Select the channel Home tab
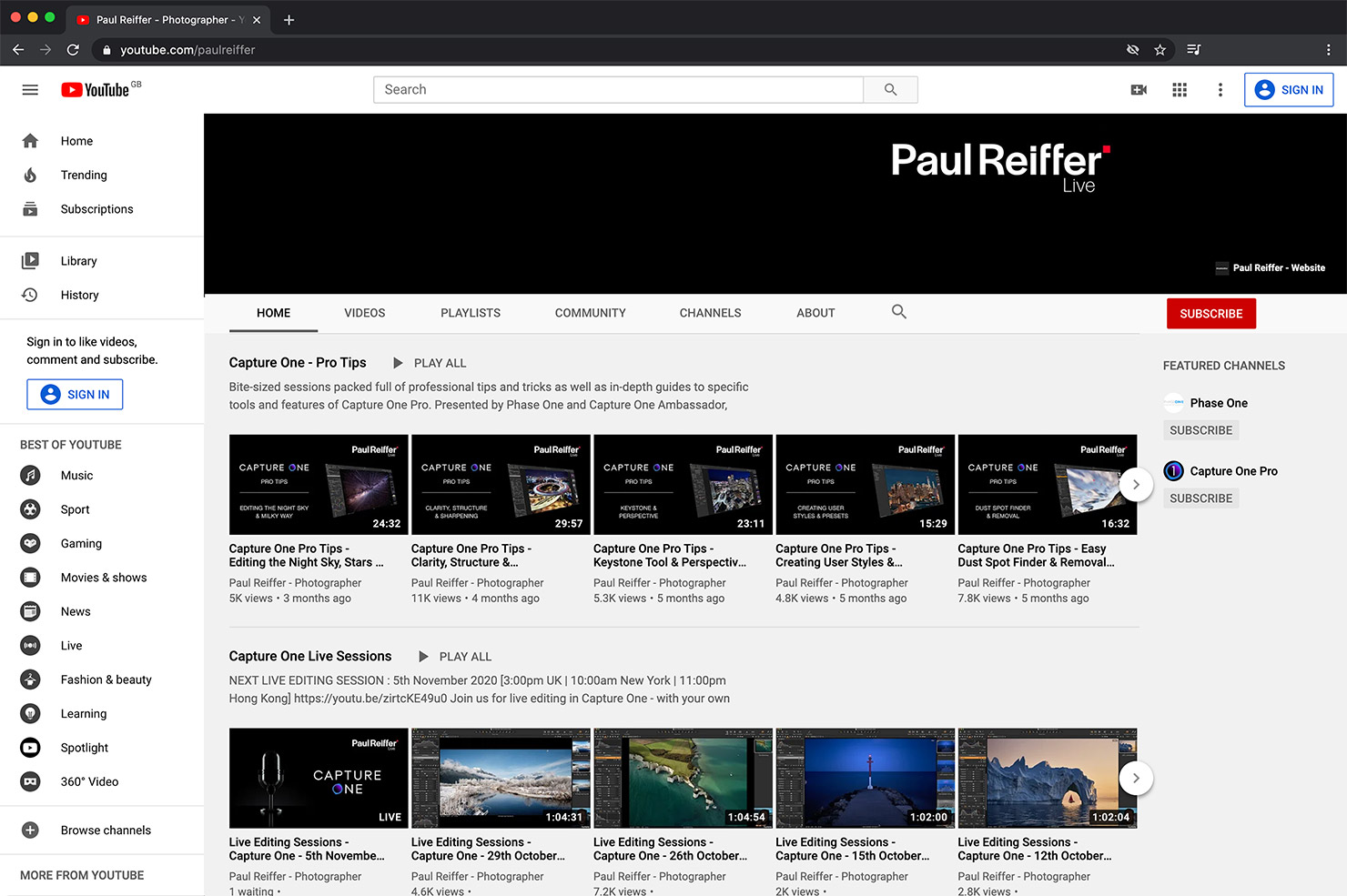 coord(274,313)
